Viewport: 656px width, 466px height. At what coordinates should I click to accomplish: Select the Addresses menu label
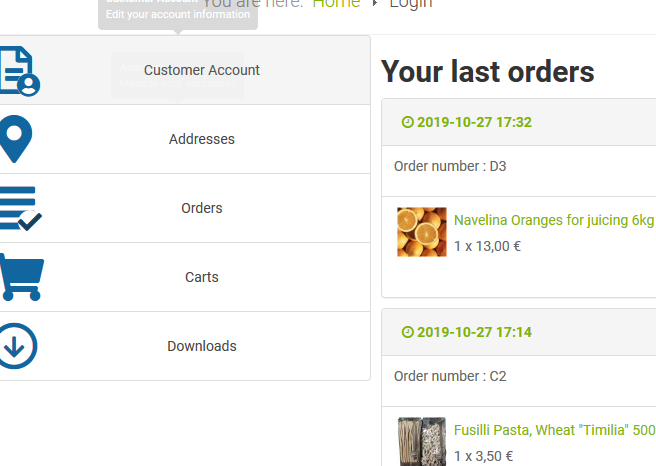tap(202, 139)
